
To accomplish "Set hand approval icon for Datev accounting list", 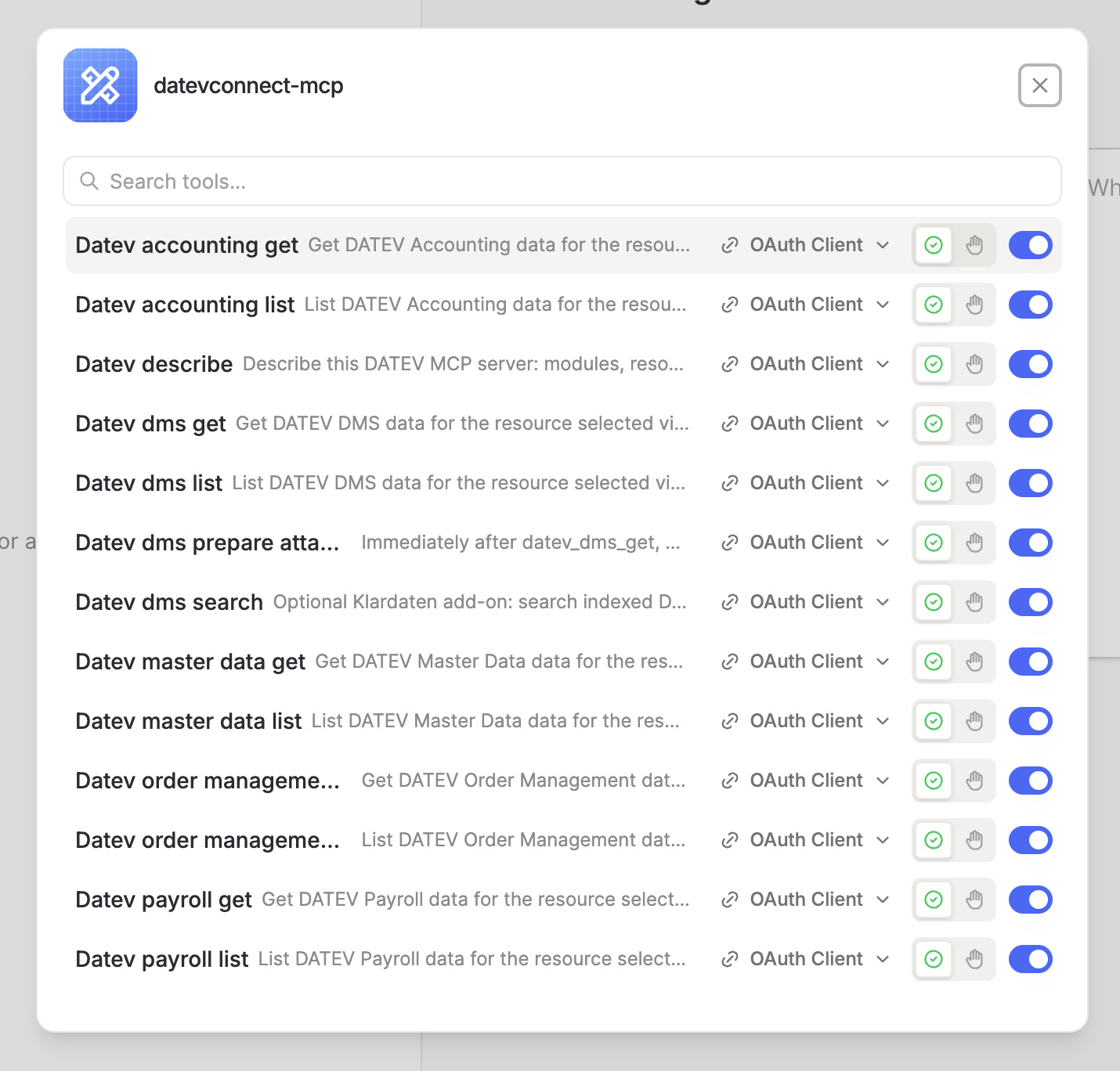I will click(x=974, y=305).
